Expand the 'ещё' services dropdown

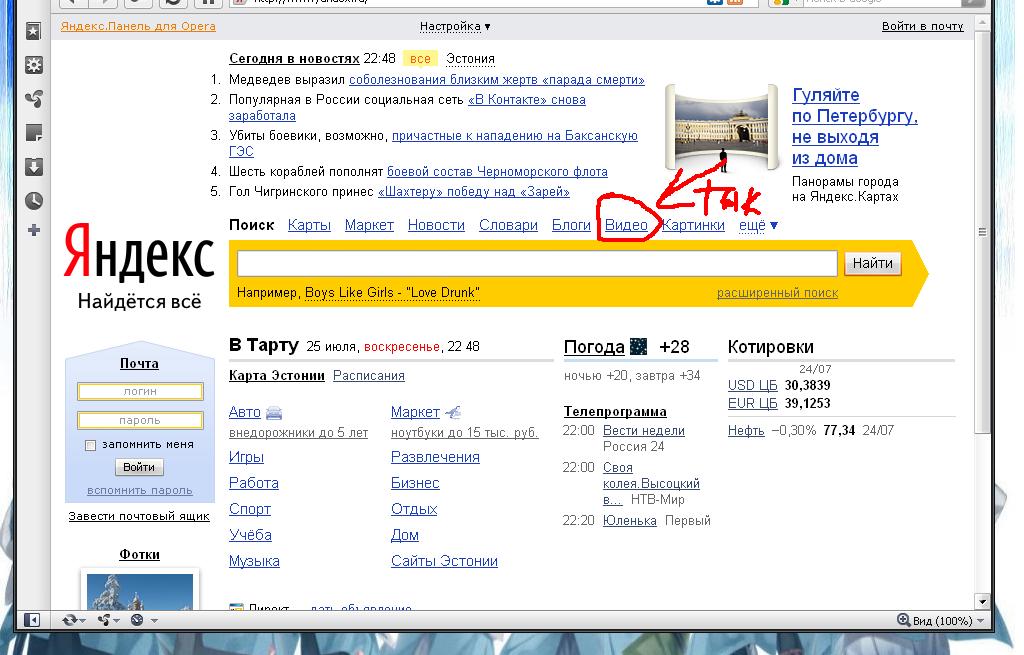tap(758, 225)
